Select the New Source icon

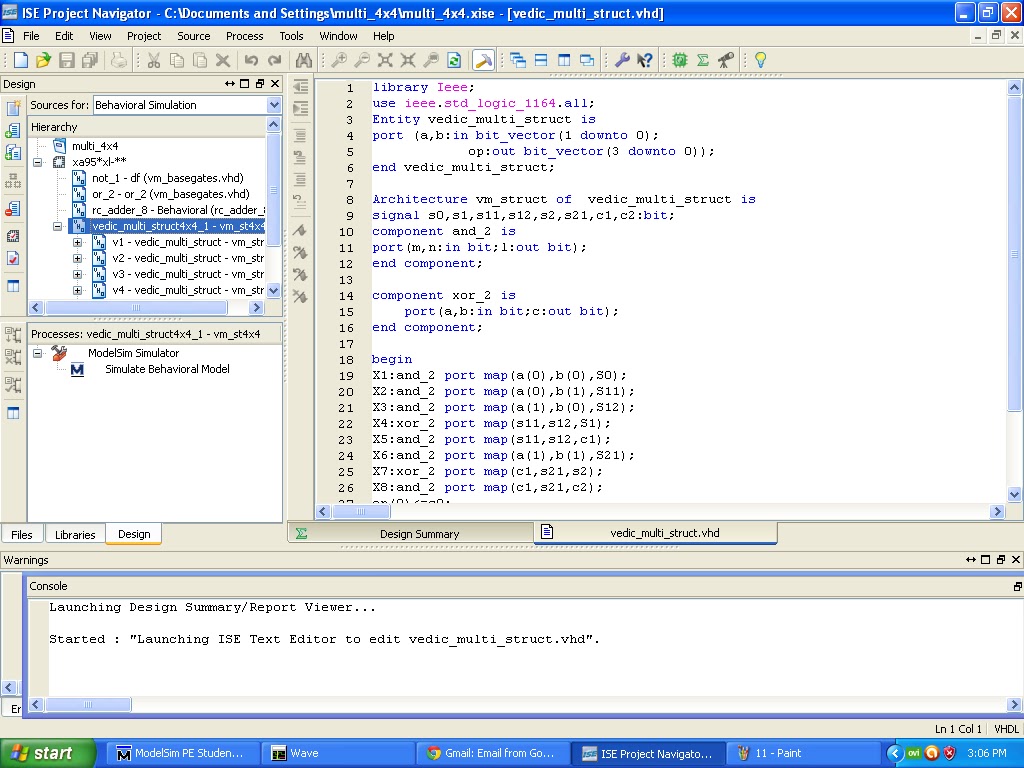[12, 108]
